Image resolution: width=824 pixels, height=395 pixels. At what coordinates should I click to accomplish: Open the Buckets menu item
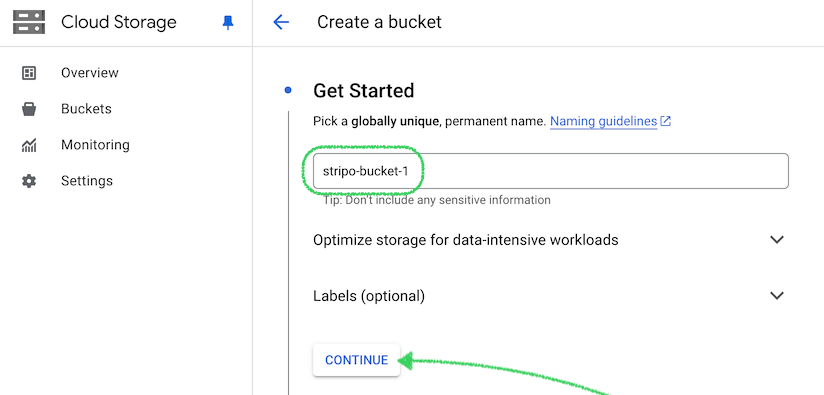86,109
